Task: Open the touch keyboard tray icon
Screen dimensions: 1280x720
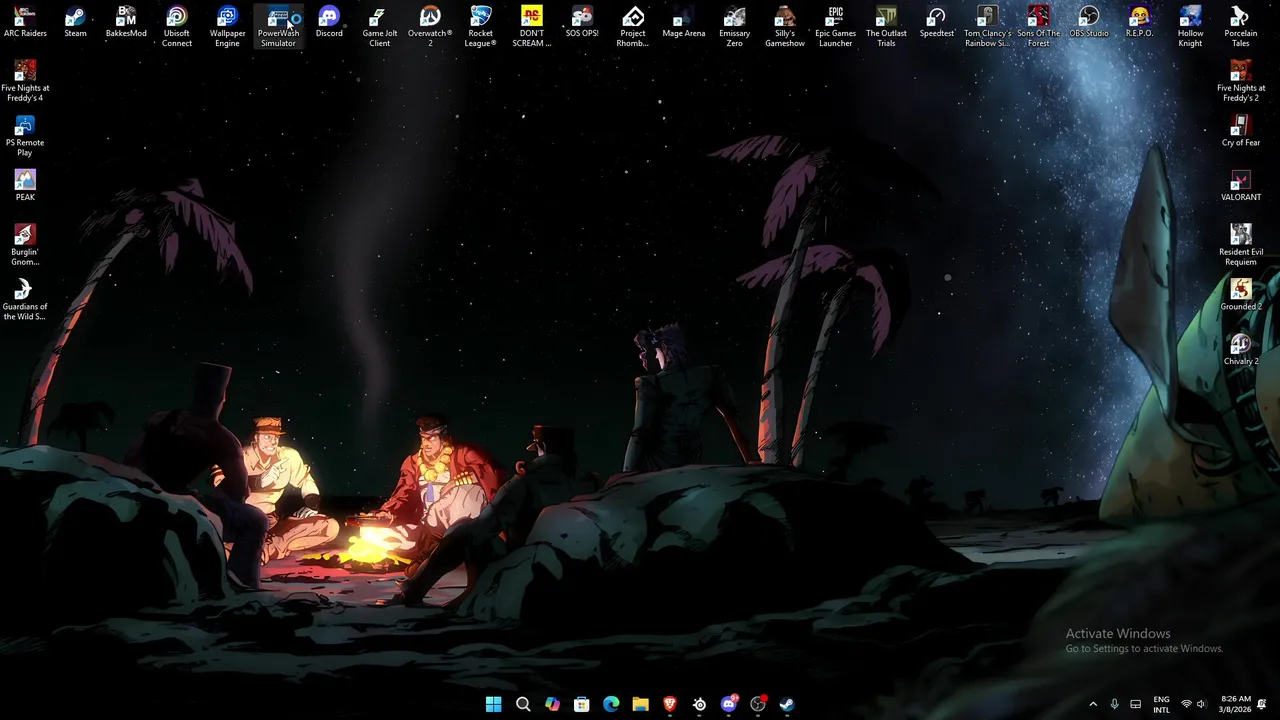Action: [1136, 704]
